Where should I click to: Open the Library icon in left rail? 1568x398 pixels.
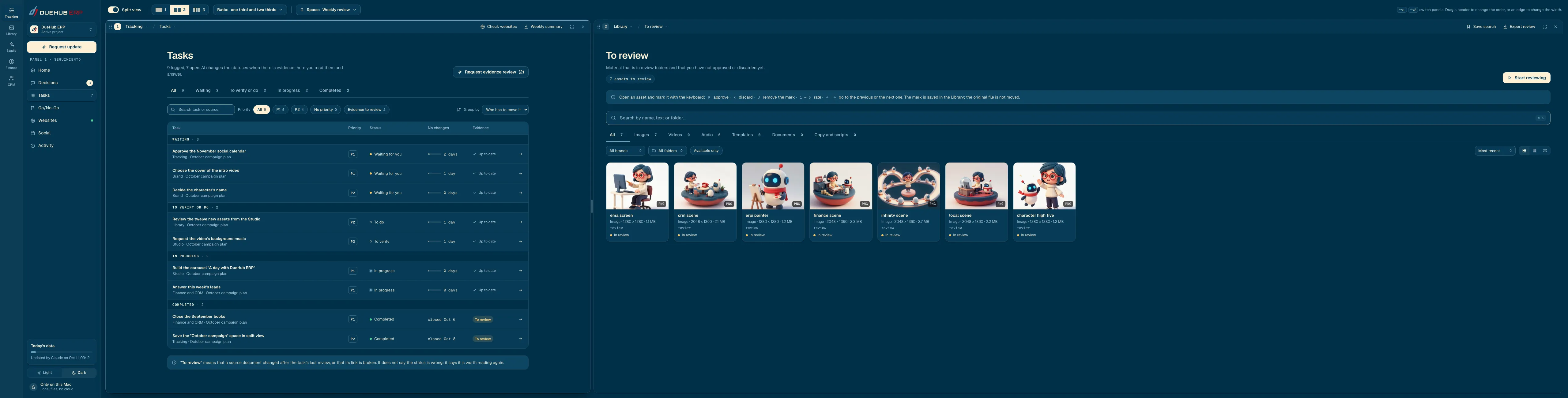(x=11, y=30)
